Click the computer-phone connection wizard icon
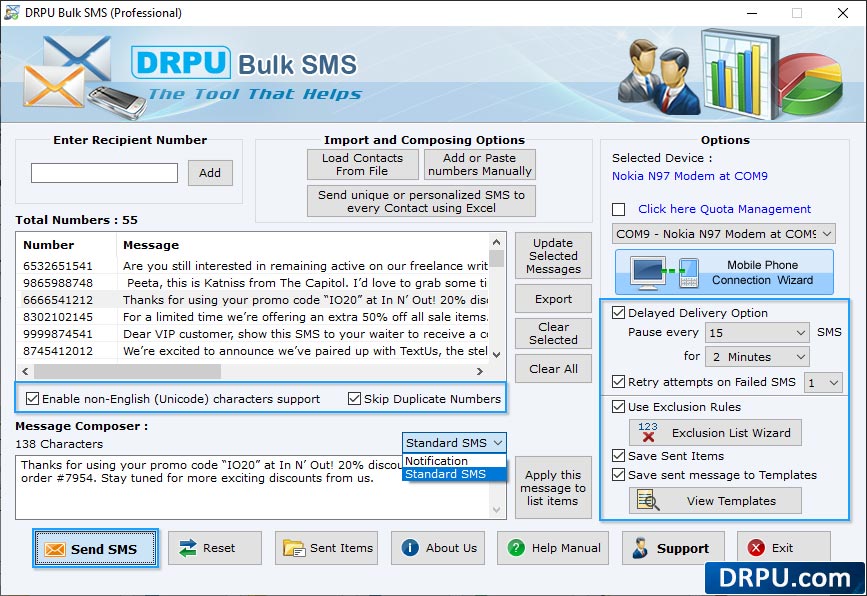The width and height of the screenshot is (867, 596). tap(666, 272)
